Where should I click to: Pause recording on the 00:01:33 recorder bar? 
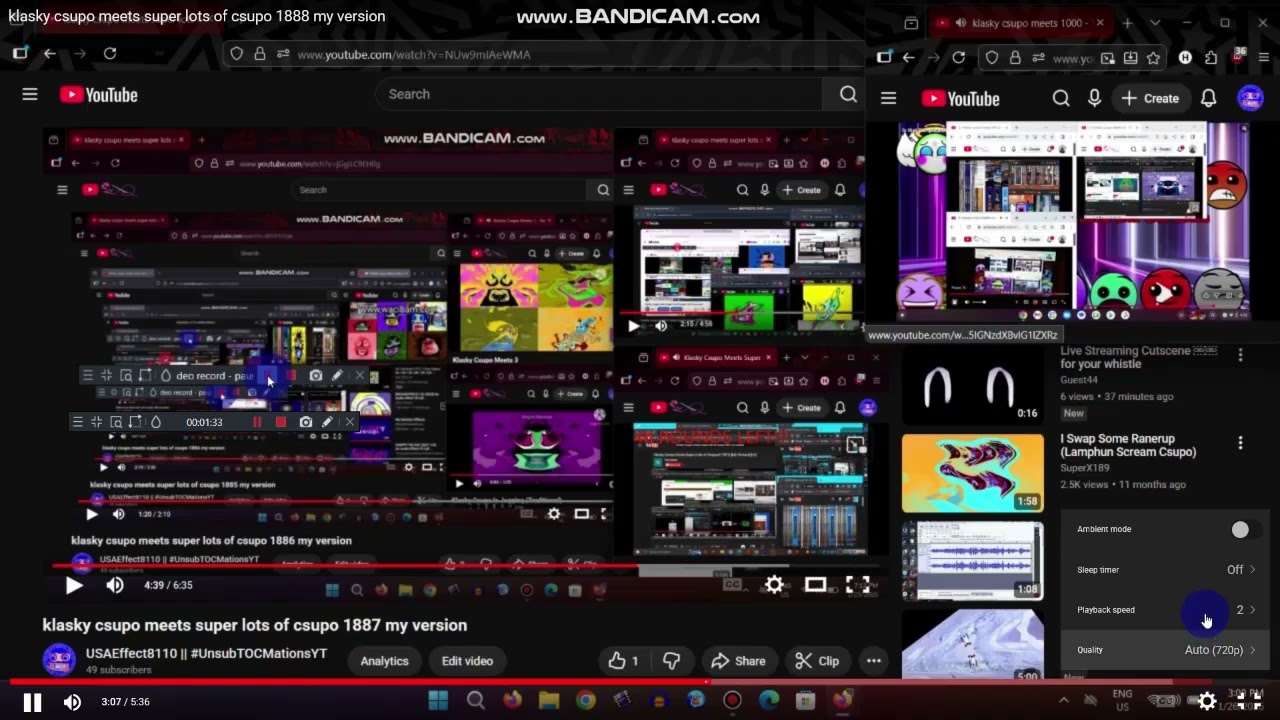pyautogui.click(x=257, y=422)
